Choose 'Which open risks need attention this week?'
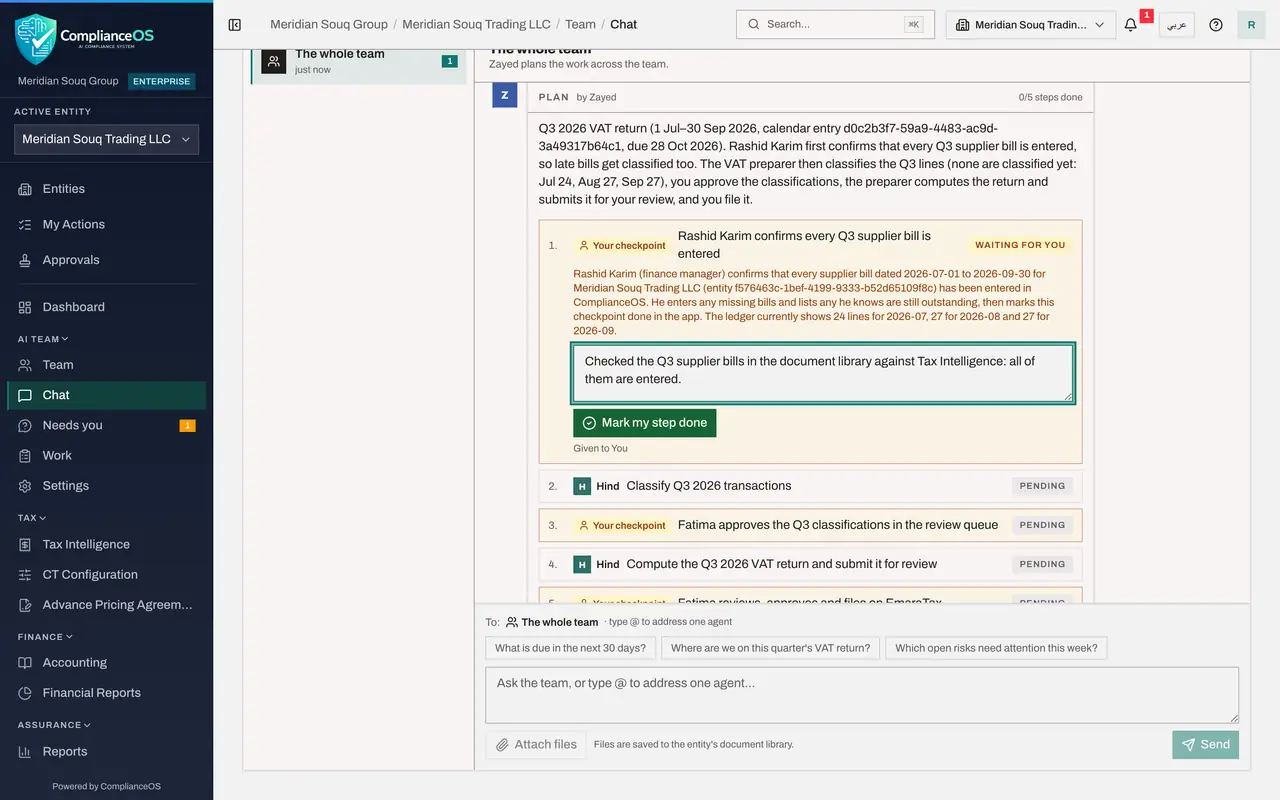Screen dimensions: 1280x800 (996, 648)
